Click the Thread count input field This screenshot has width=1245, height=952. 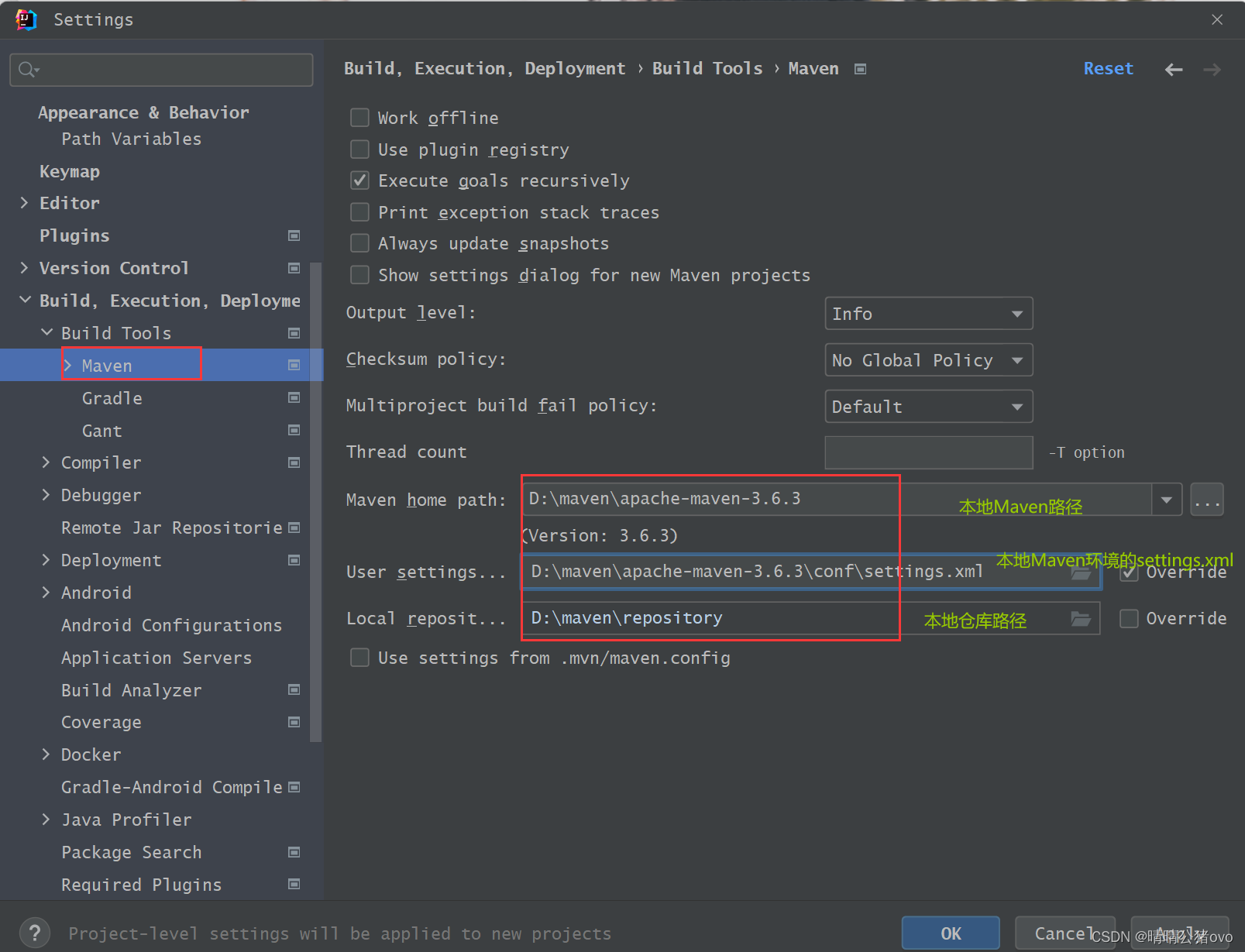point(928,452)
